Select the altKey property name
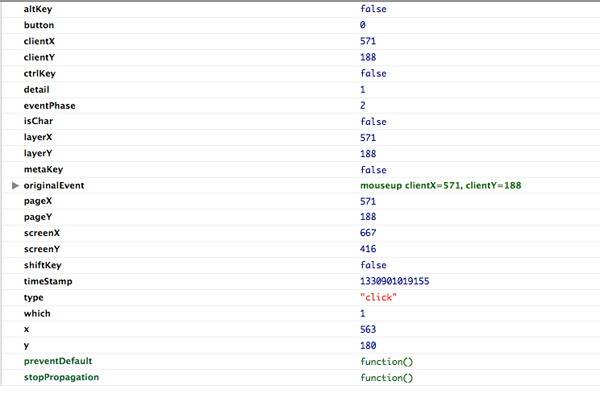Screen dimensions: 600x406 [x=38, y=9]
